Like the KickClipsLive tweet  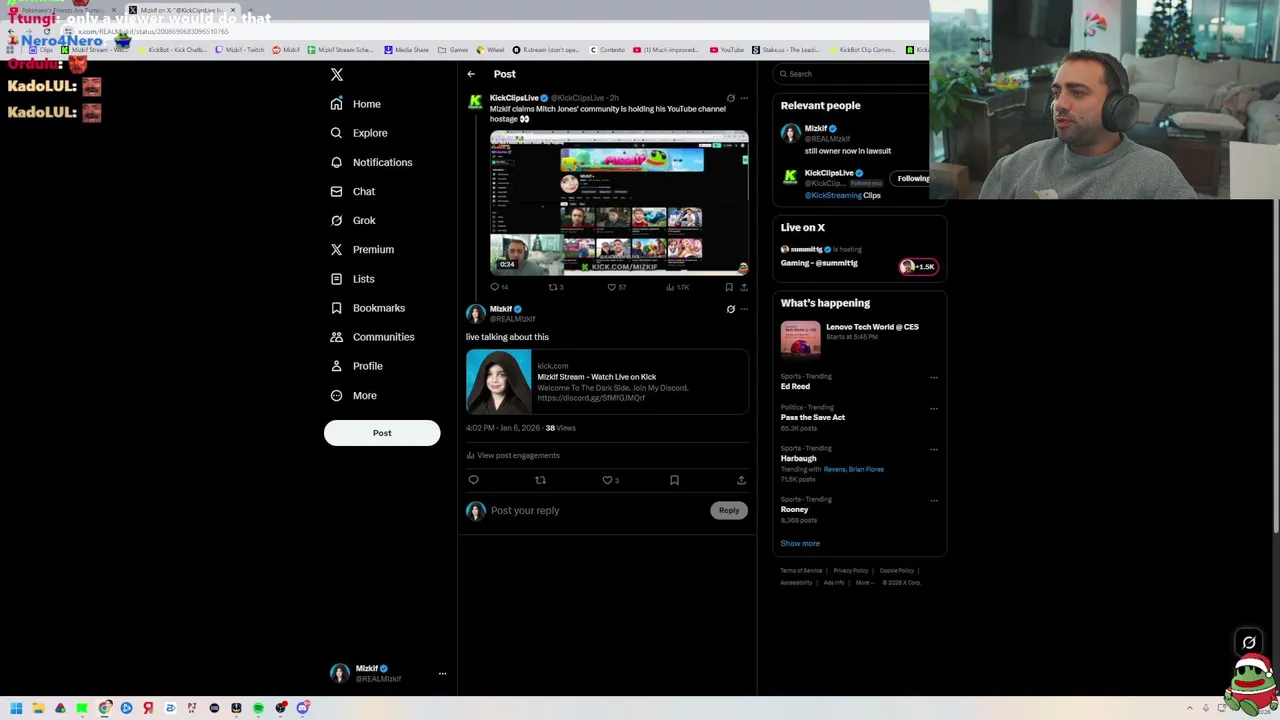tap(616, 287)
